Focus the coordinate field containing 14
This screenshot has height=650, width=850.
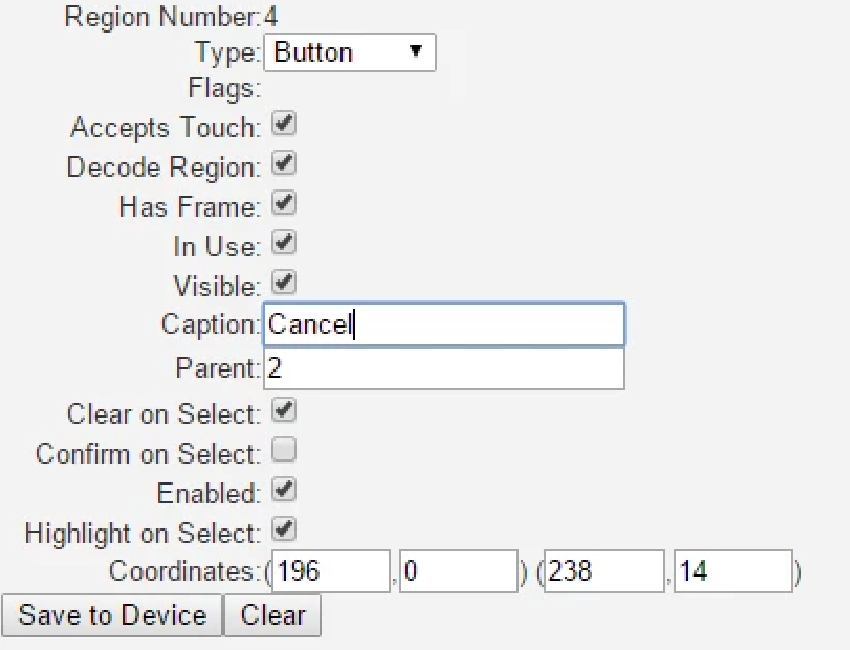point(732,571)
